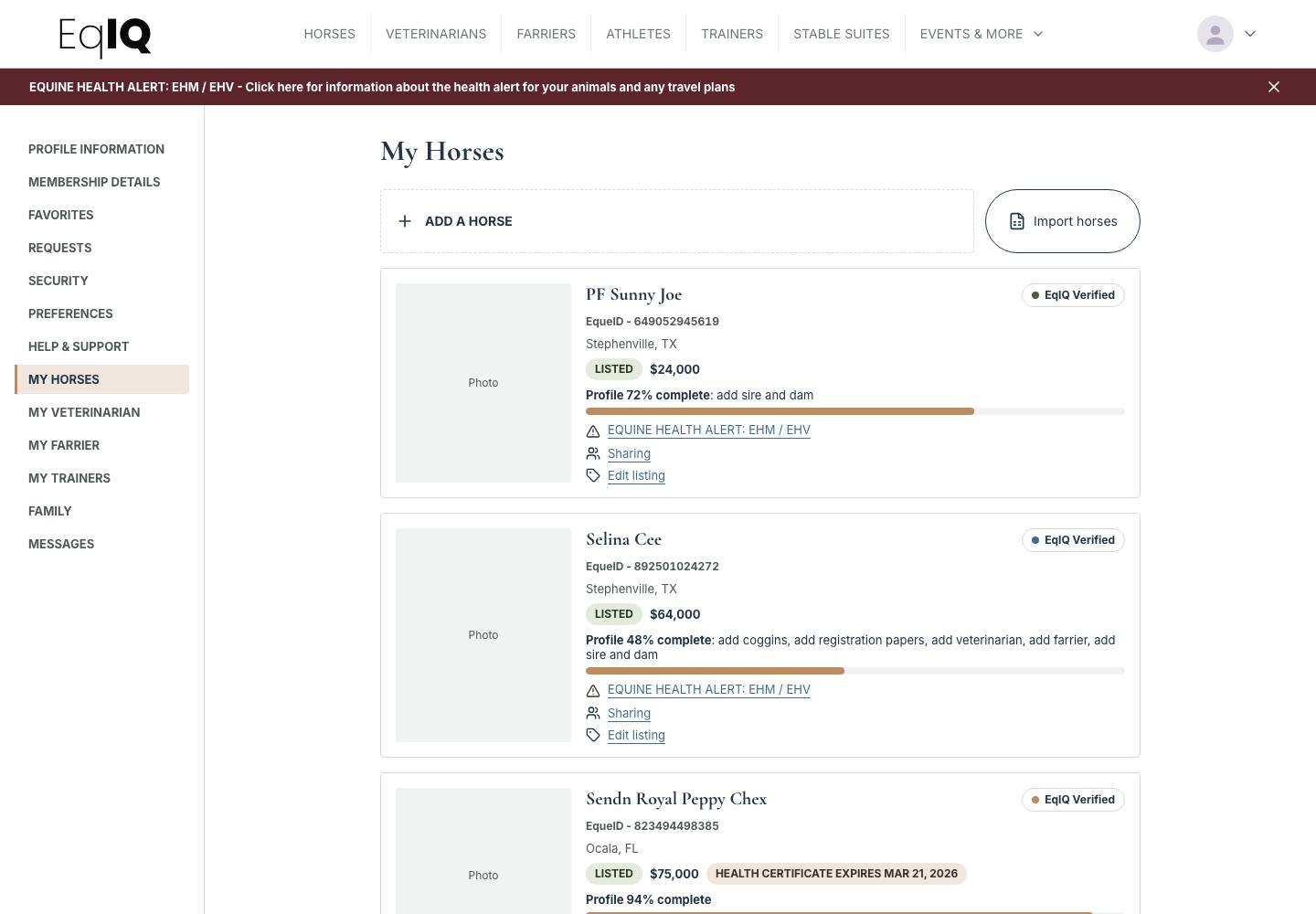Open EHM / EHV alert link for PF Sunny Joe

tap(709, 430)
